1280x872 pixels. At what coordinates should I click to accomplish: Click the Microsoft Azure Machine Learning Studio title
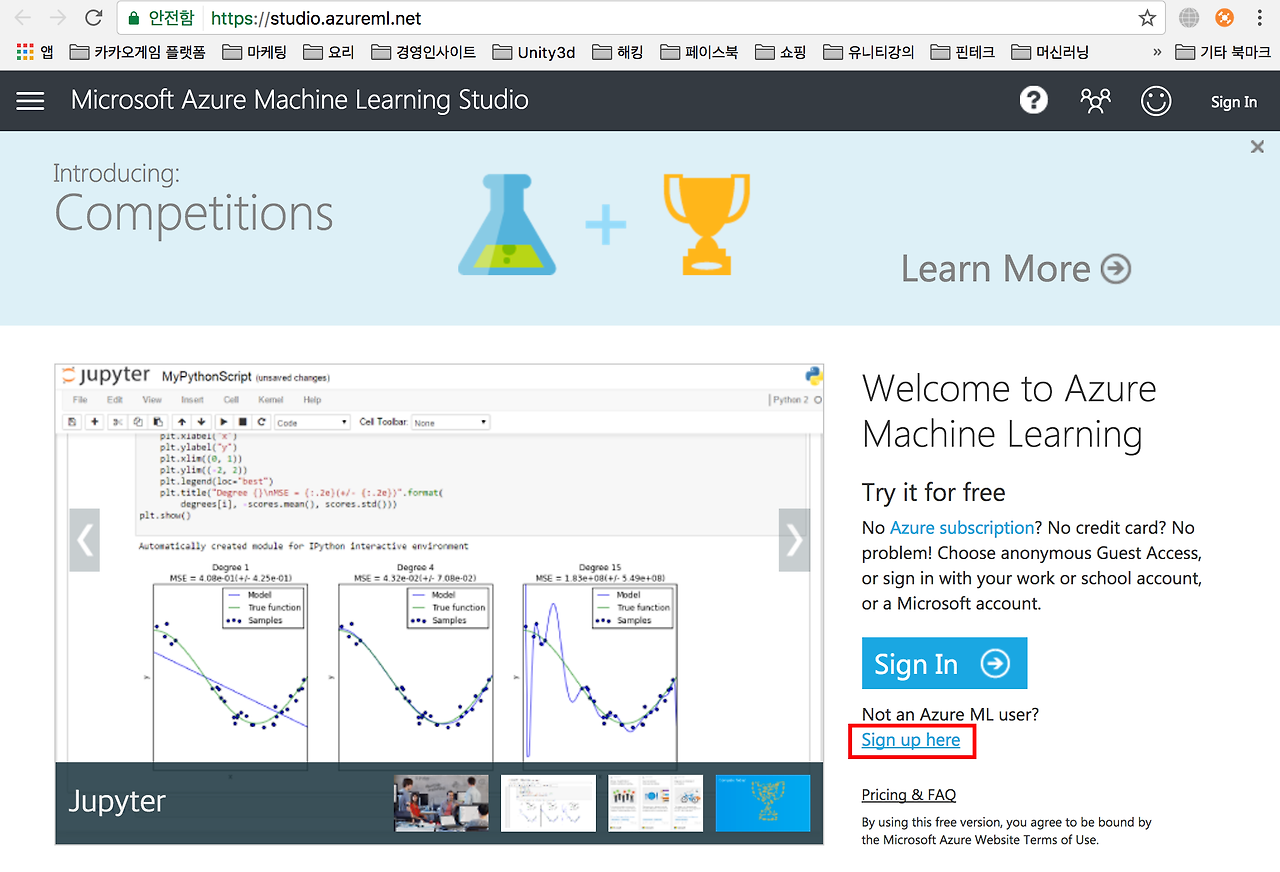(300, 100)
